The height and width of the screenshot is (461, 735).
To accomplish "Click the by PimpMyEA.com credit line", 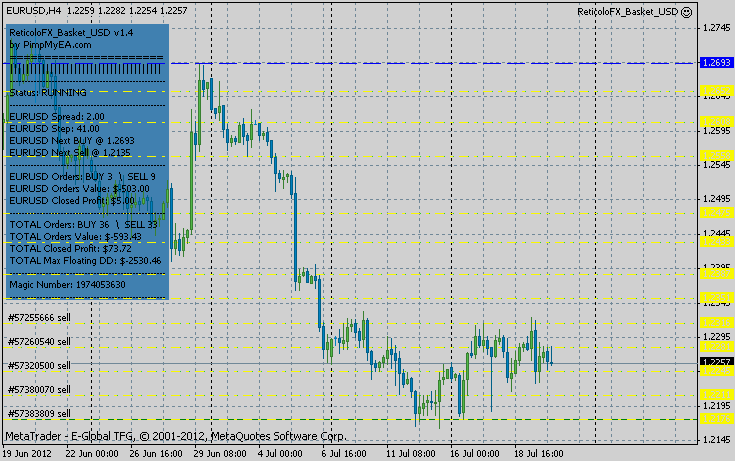I will coord(50,45).
